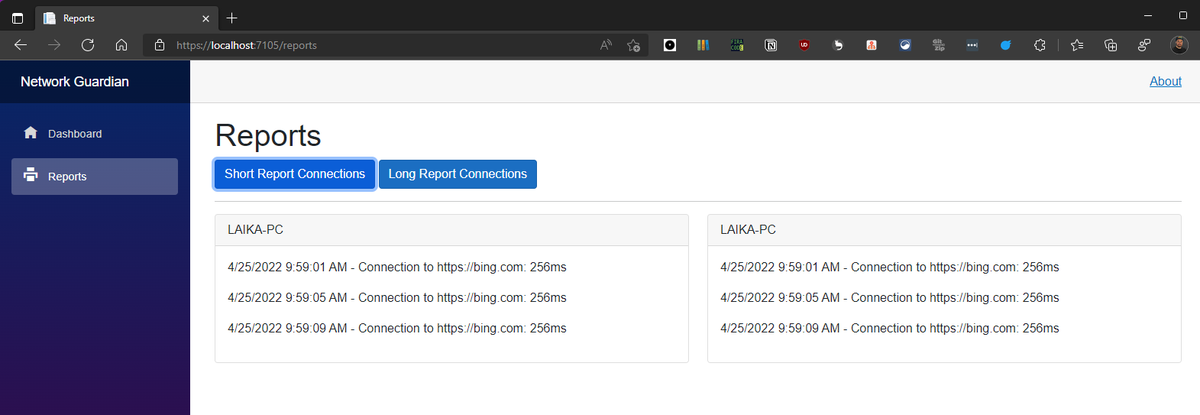Add page to favorites star icon
Image resolution: width=1200 pixels, height=415 pixels.
[633, 45]
